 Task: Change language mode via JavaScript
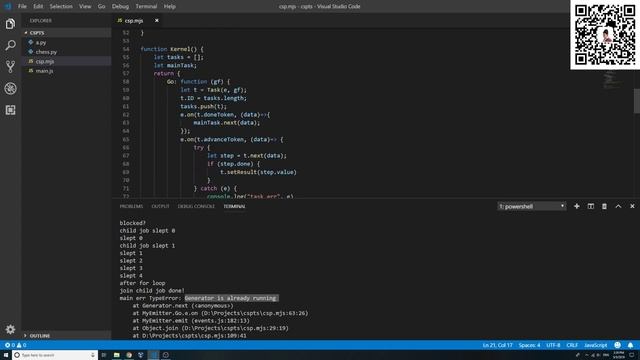(595, 345)
